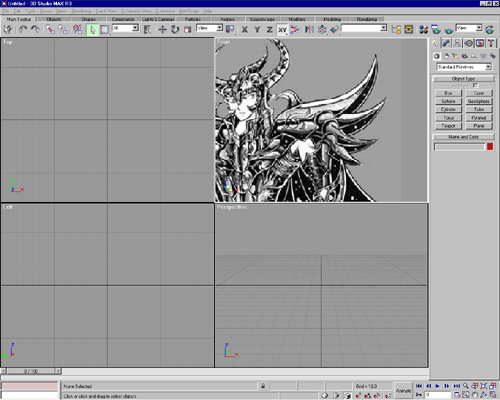
Task: Click the Teapot primitive button
Action: (448, 126)
